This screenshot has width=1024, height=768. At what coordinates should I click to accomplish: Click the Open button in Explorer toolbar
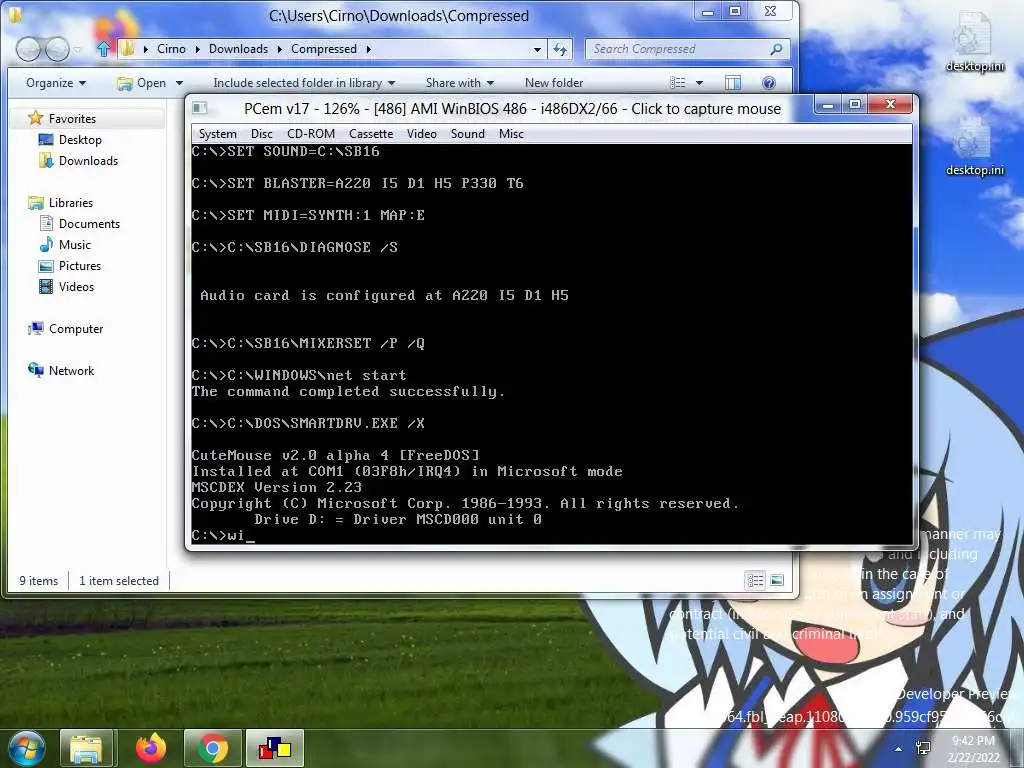142,83
